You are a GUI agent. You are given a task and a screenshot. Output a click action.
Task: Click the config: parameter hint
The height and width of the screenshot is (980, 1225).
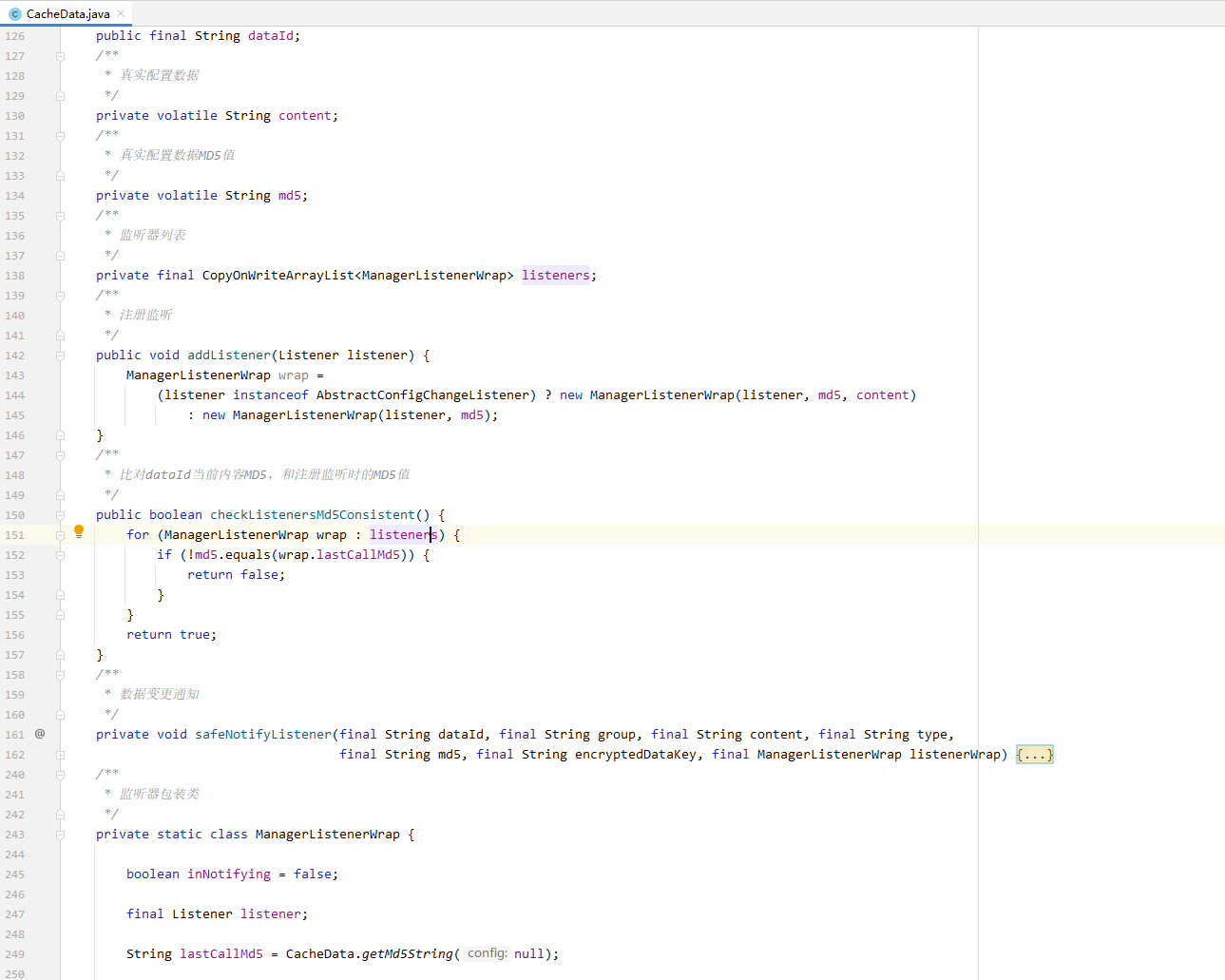tap(488, 953)
